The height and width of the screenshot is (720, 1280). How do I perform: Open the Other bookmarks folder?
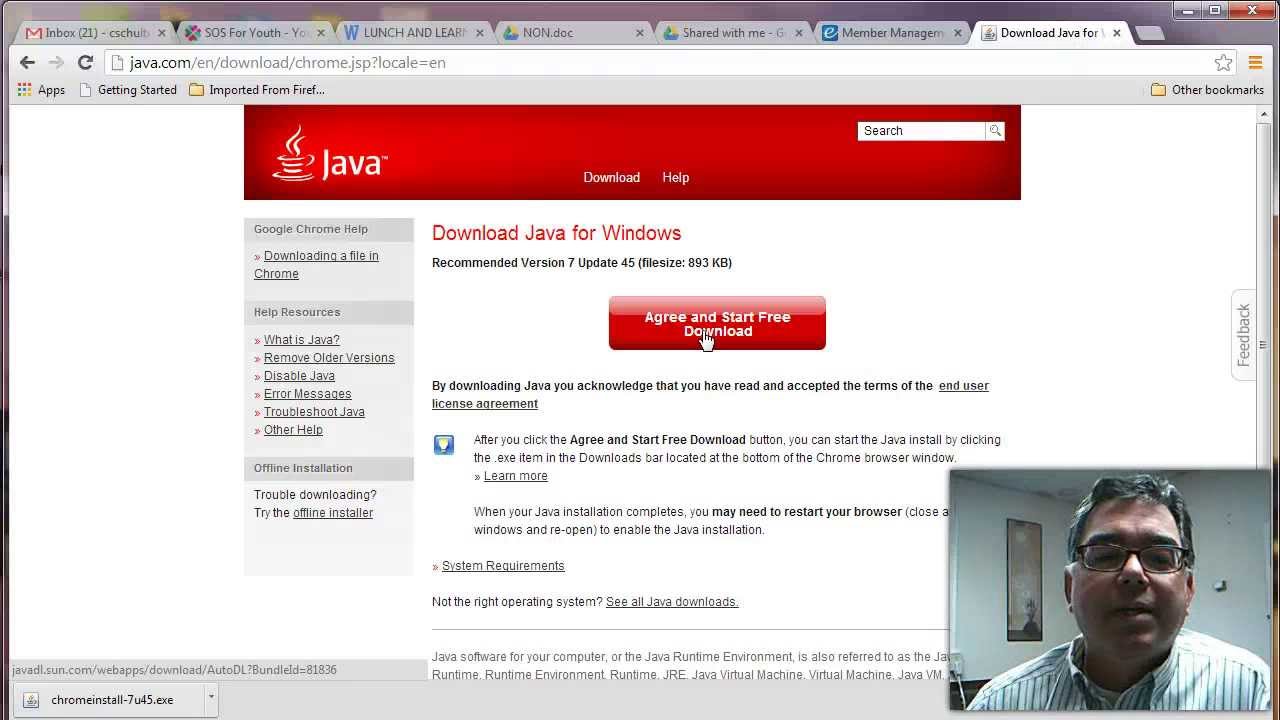pyautogui.click(x=1207, y=90)
